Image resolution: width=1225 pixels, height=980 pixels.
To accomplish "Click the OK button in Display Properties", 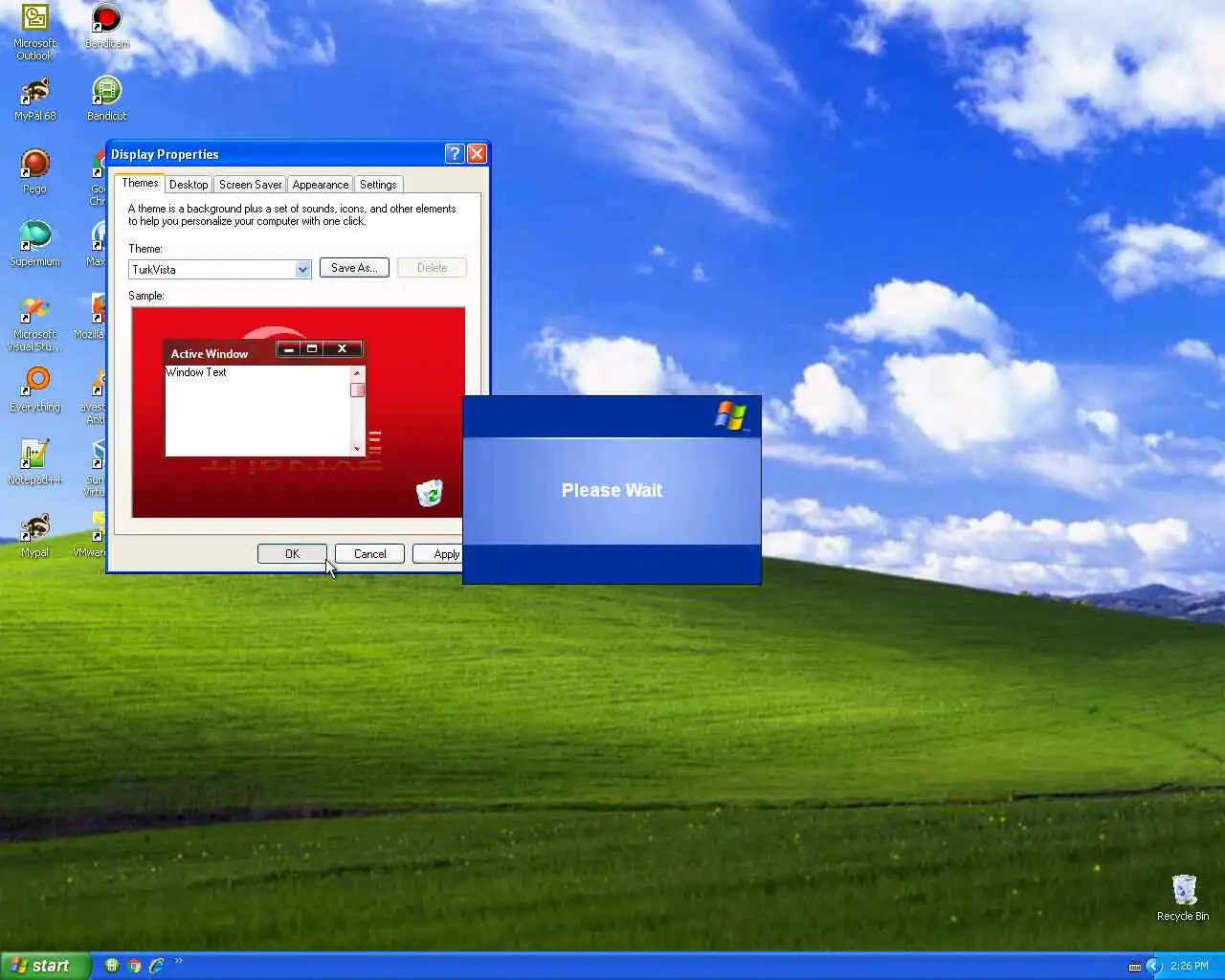I will pyautogui.click(x=292, y=554).
